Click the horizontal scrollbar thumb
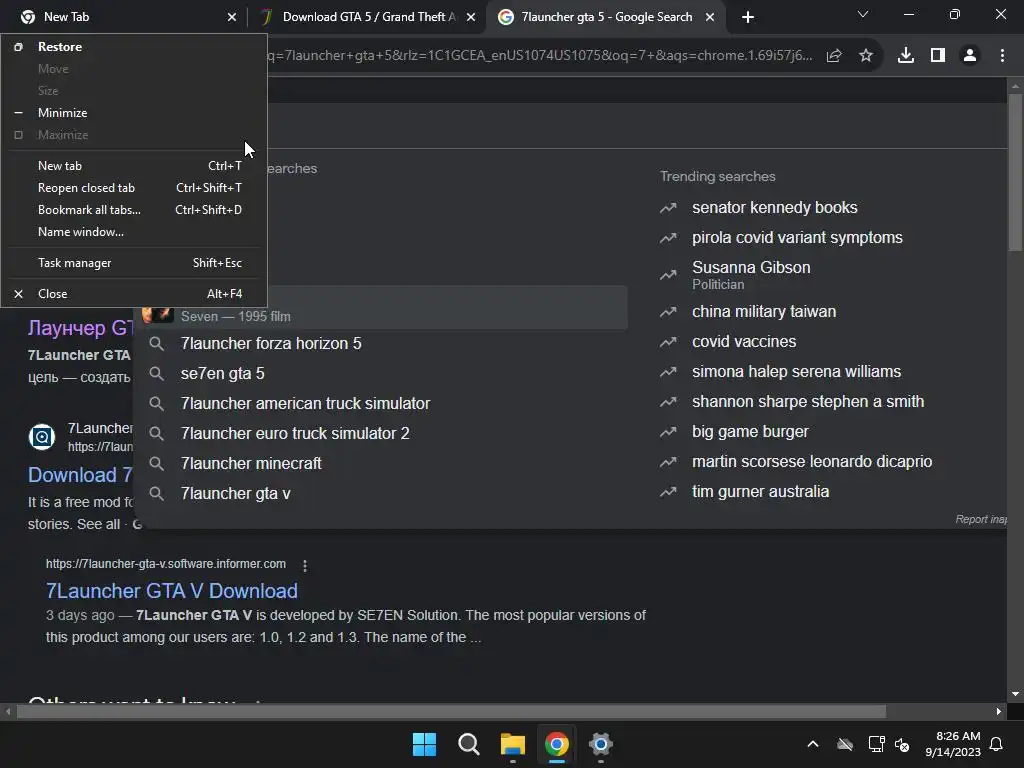 tap(451, 711)
